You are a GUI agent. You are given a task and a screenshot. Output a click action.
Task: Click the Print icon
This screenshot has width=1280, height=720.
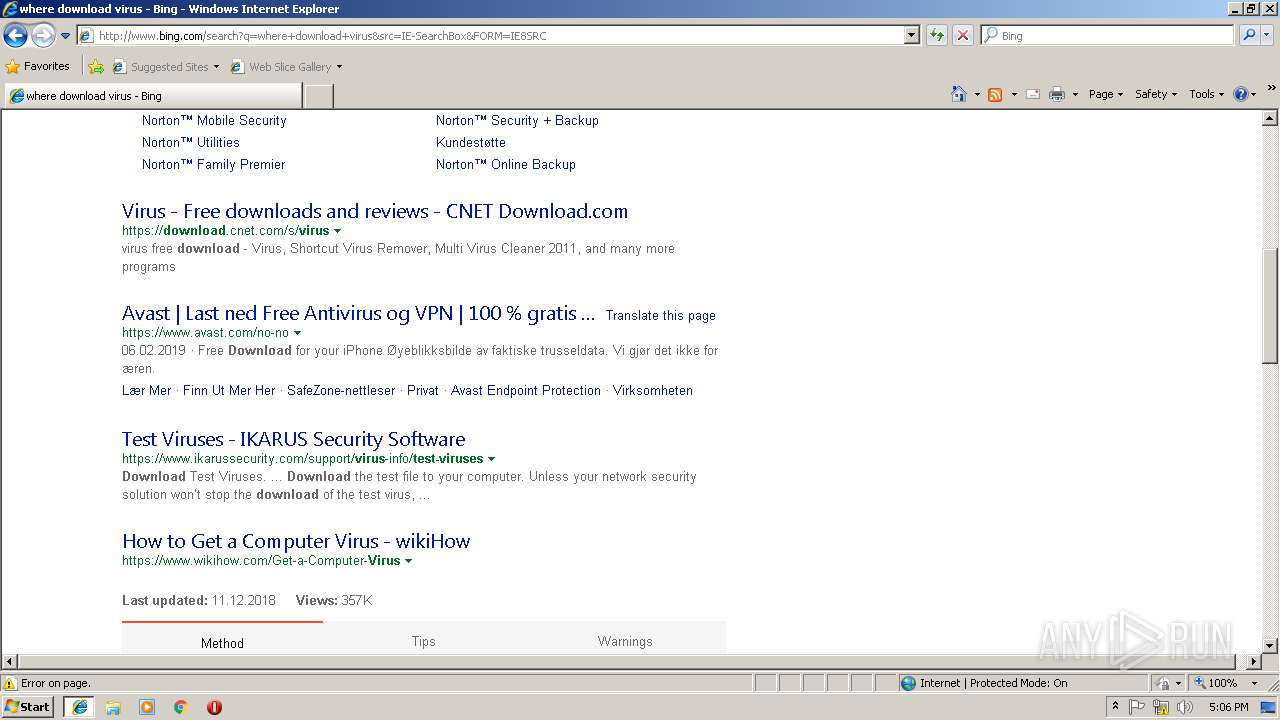[1056, 94]
